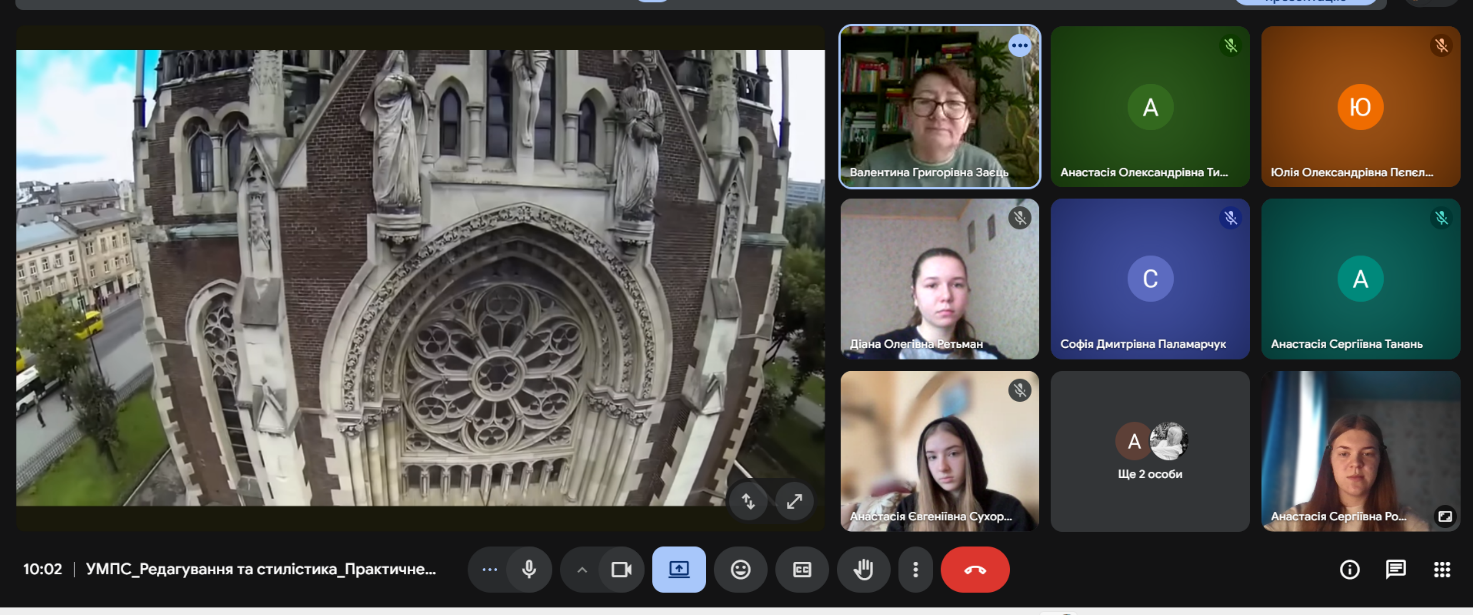Click the picture-in-picture icon on bottom-right tile
Screen dimensions: 1473x615
click(x=1444, y=516)
